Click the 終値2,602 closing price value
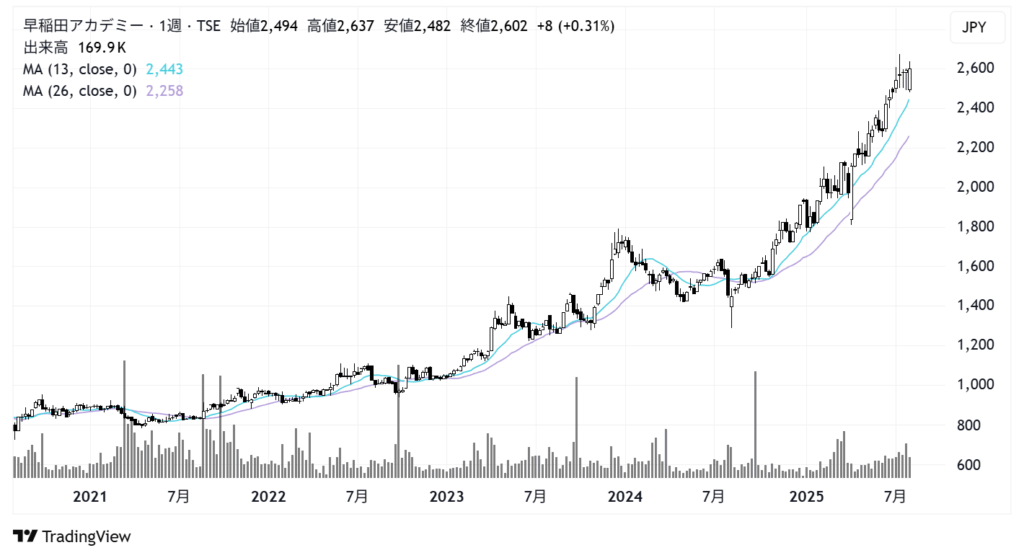The height and width of the screenshot is (558, 1024). [494, 26]
